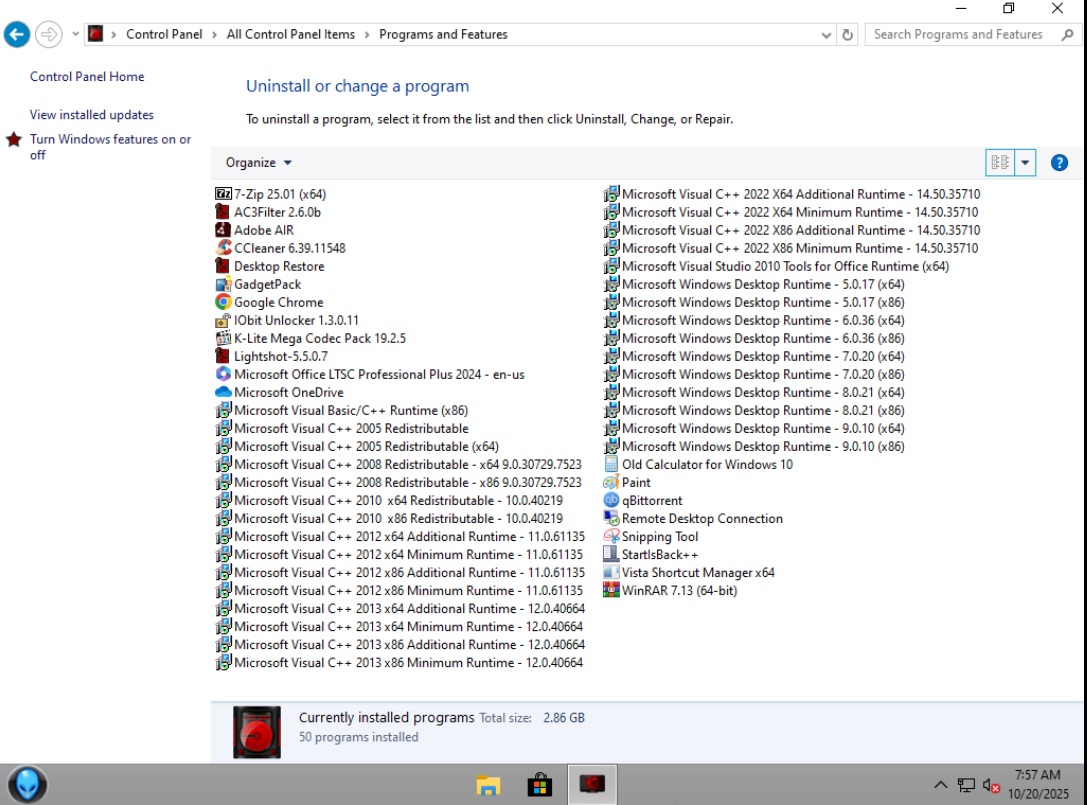The width and height of the screenshot is (1087, 805).
Task: Click the Old Calculator for Windows 10 icon
Action: [x=611, y=465]
